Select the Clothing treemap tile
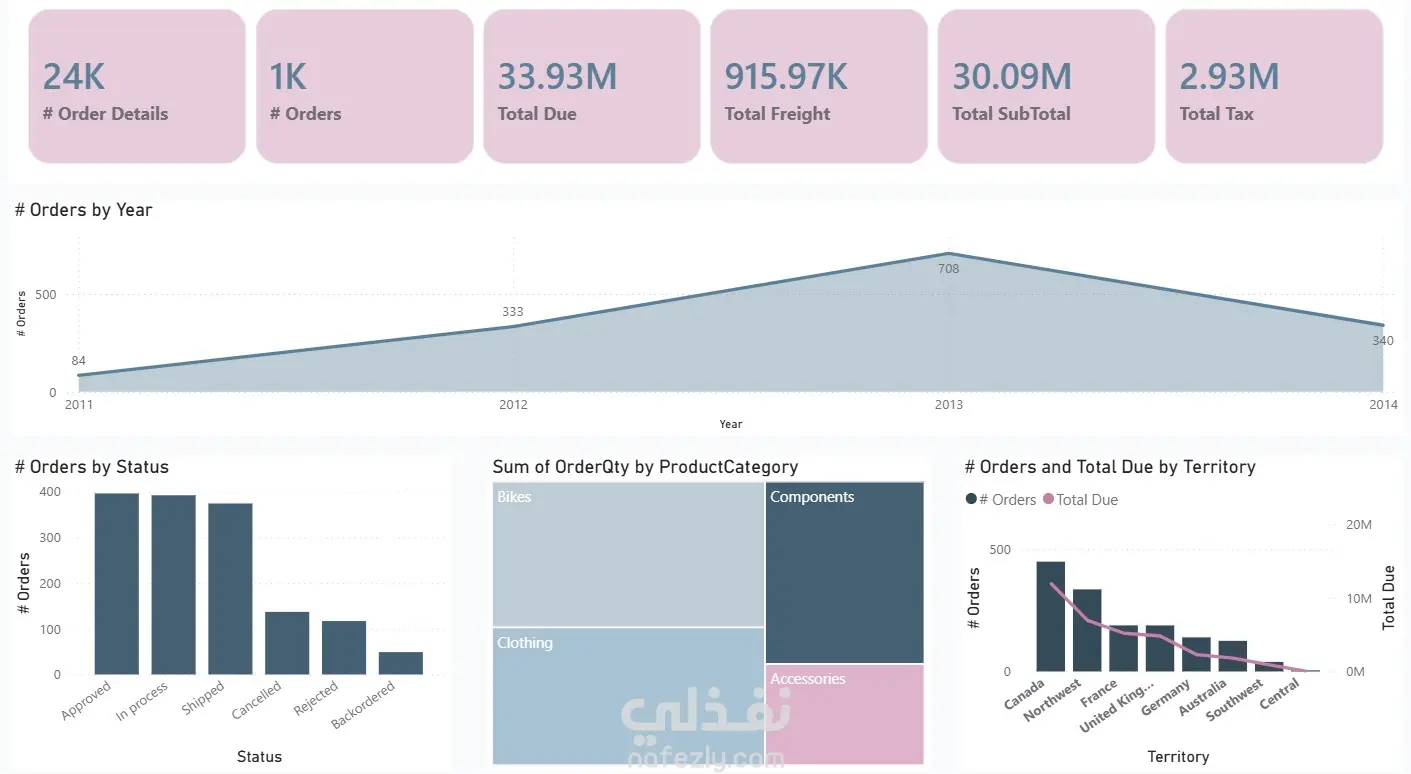Image resolution: width=1411 pixels, height=774 pixels. coord(628,695)
